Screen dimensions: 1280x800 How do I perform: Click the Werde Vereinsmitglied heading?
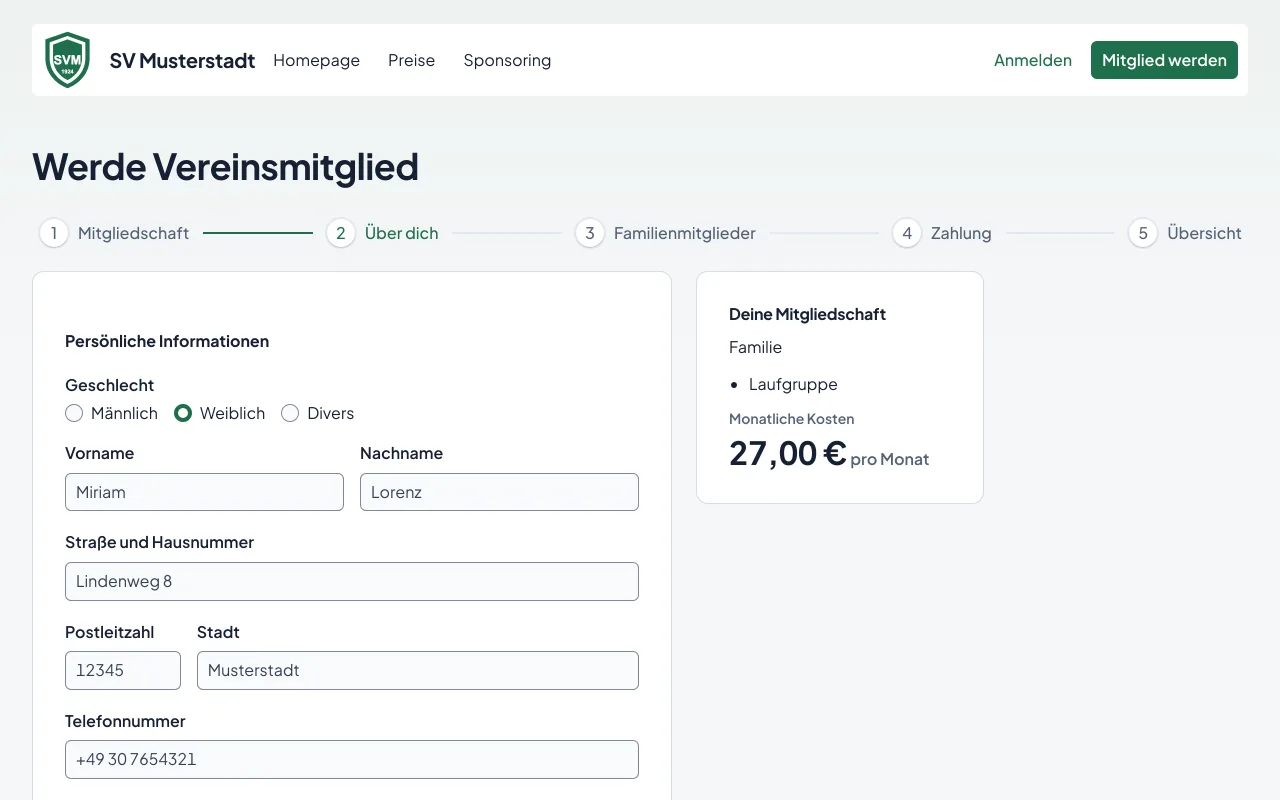pyautogui.click(x=225, y=166)
